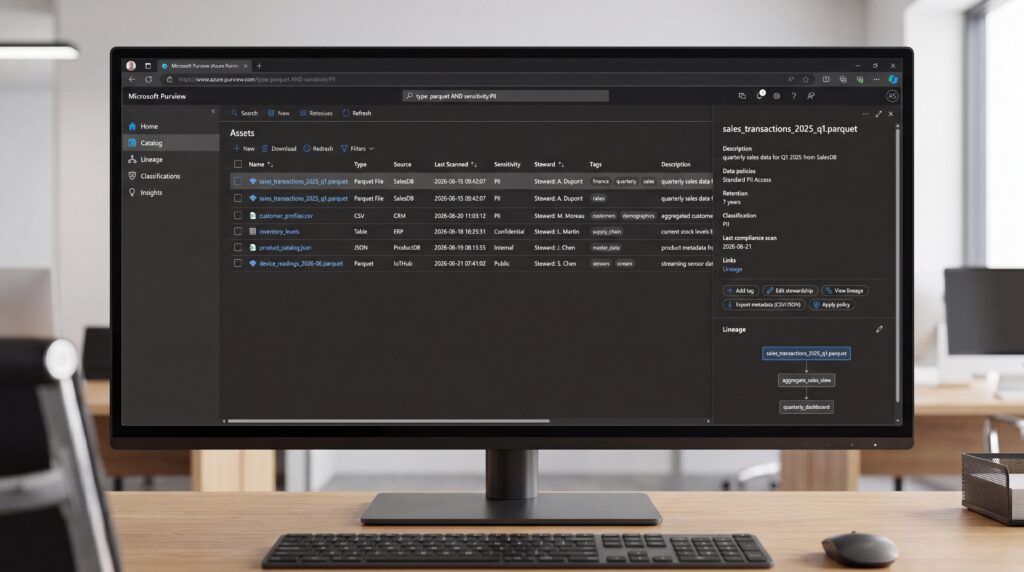This screenshot has height=572, width=1024.
Task: Click the Add tag button
Action: [740, 291]
